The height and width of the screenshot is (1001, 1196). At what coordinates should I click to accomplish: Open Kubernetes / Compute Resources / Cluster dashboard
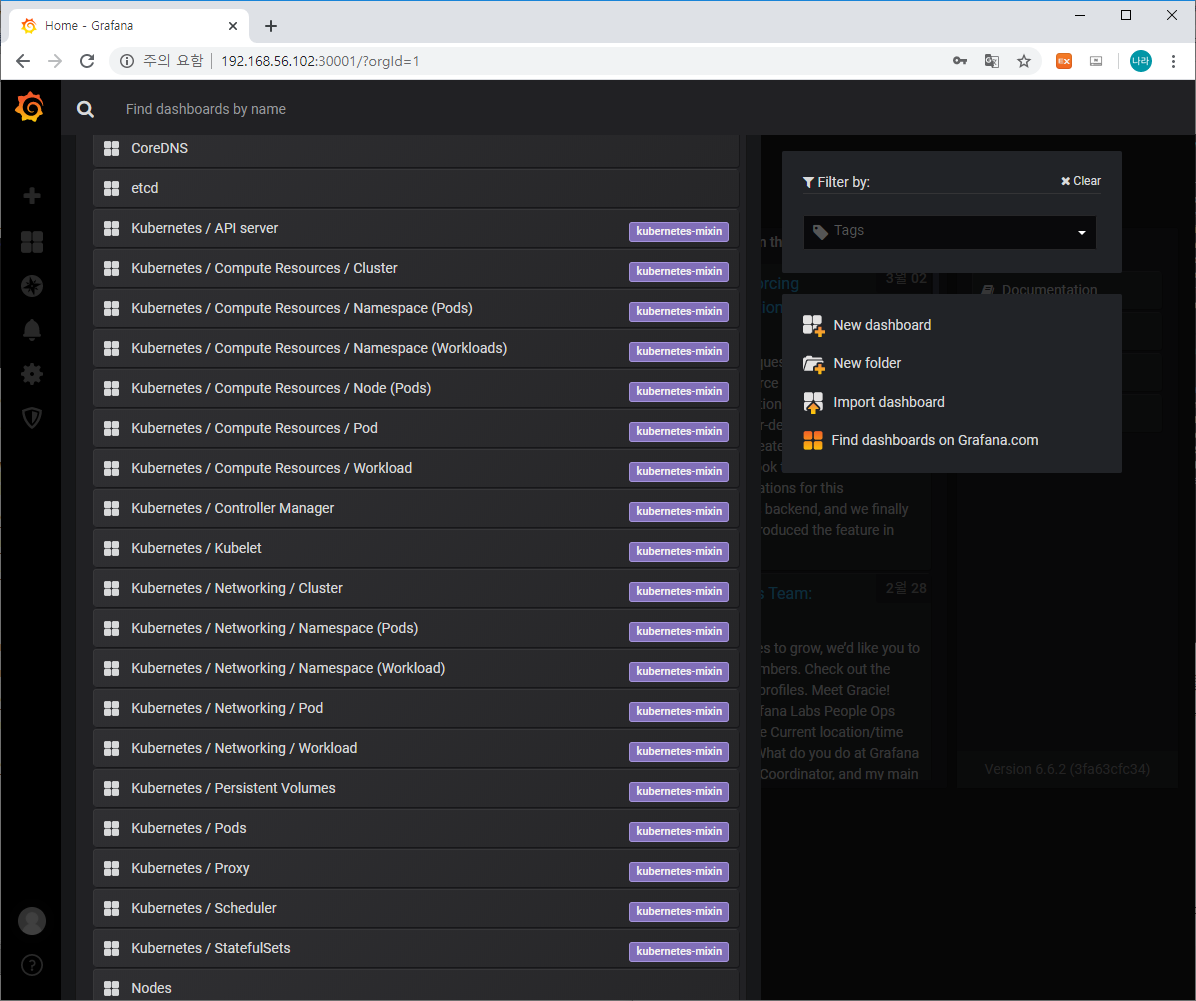pos(416,268)
